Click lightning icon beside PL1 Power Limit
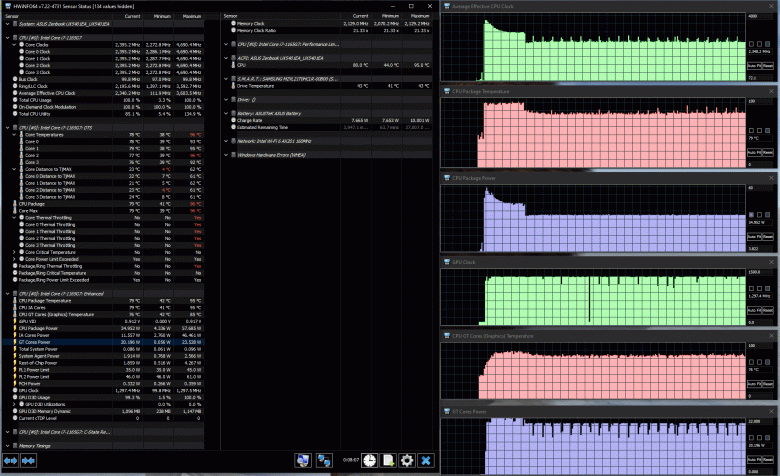This screenshot has width=780, height=476. (15, 370)
